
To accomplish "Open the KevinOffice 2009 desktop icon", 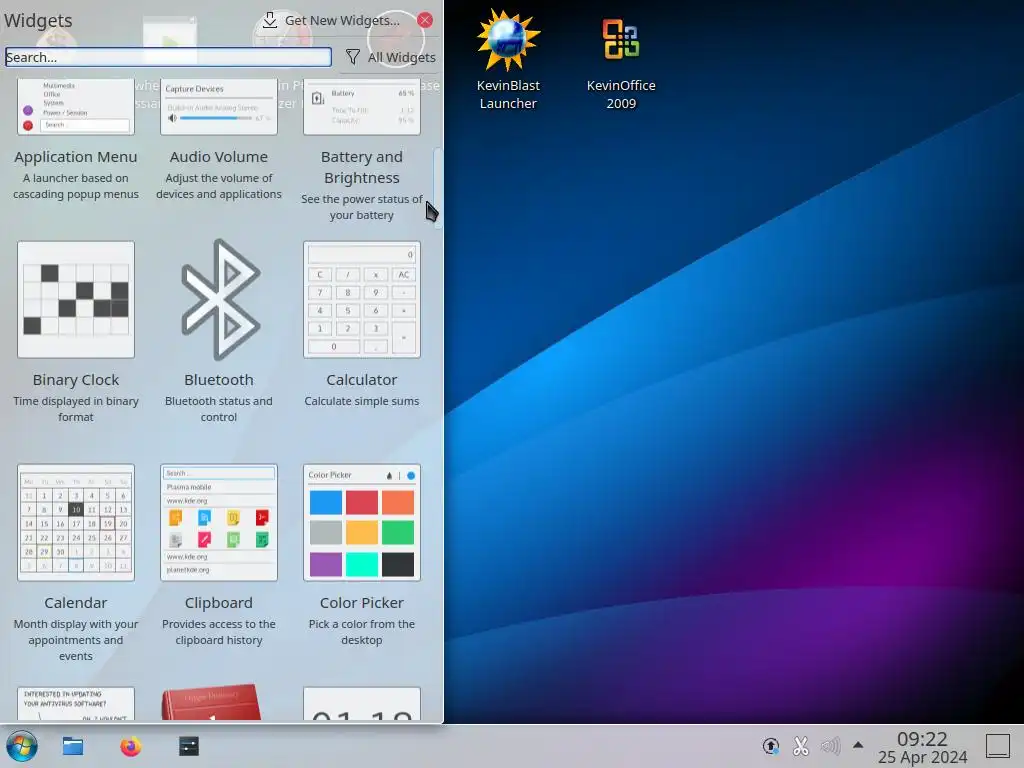I will [x=621, y=63].
